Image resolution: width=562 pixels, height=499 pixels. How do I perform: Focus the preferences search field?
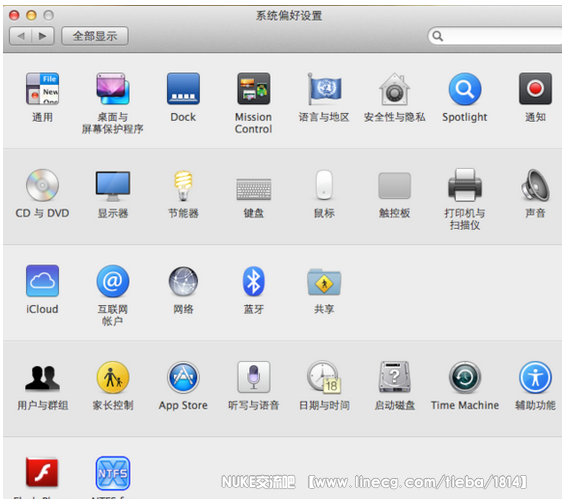[x=495, y=36]
